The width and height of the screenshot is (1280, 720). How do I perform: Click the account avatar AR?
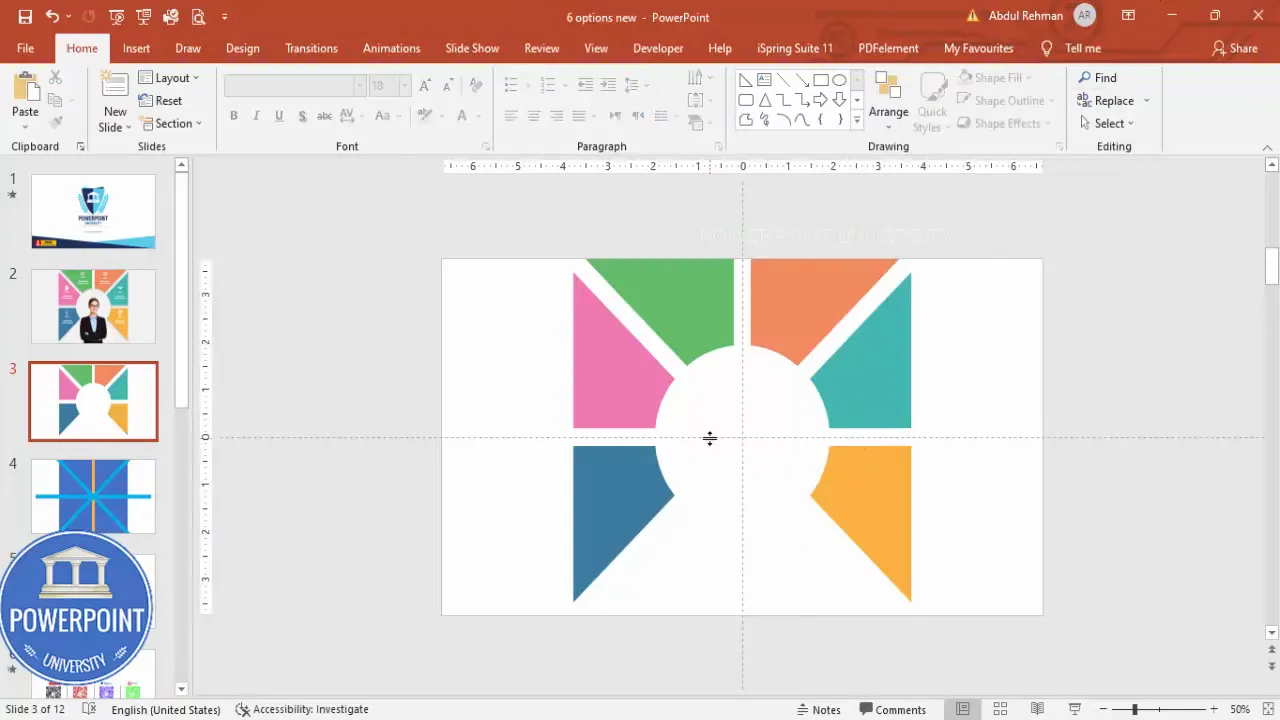1085,16
